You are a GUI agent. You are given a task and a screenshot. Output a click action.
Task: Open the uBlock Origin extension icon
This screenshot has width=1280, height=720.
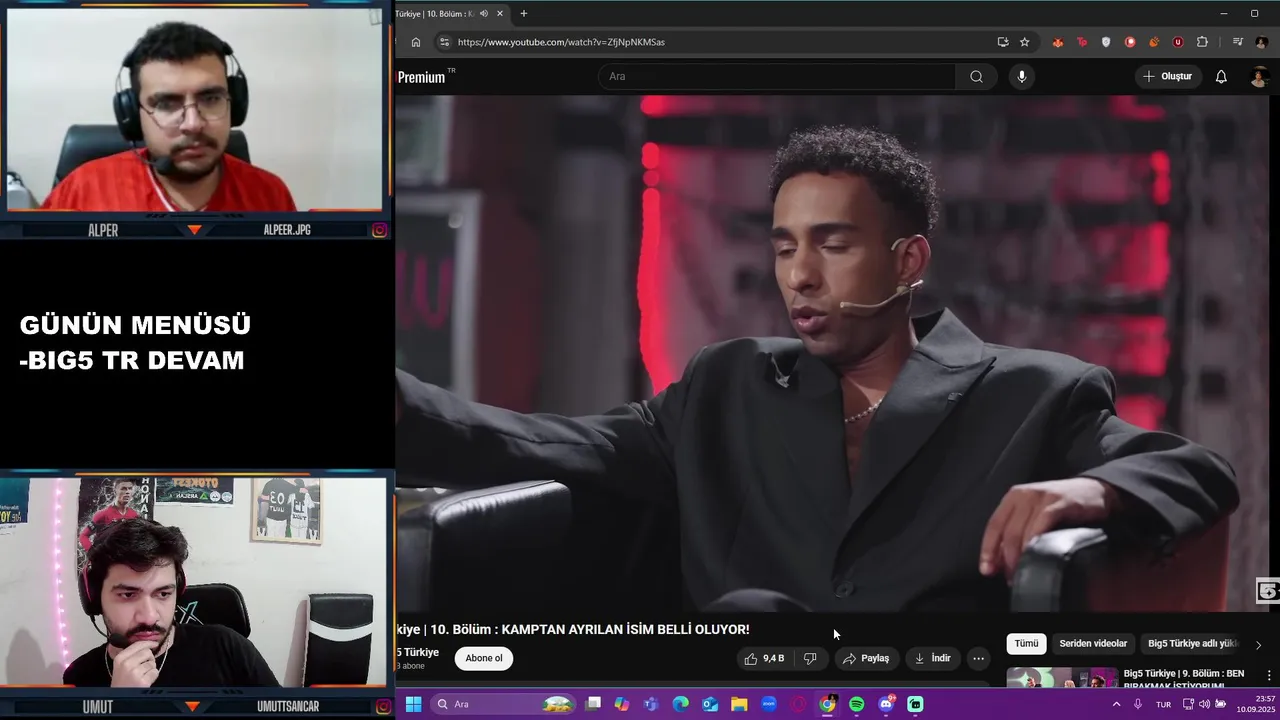click(x=1178, y=42)
